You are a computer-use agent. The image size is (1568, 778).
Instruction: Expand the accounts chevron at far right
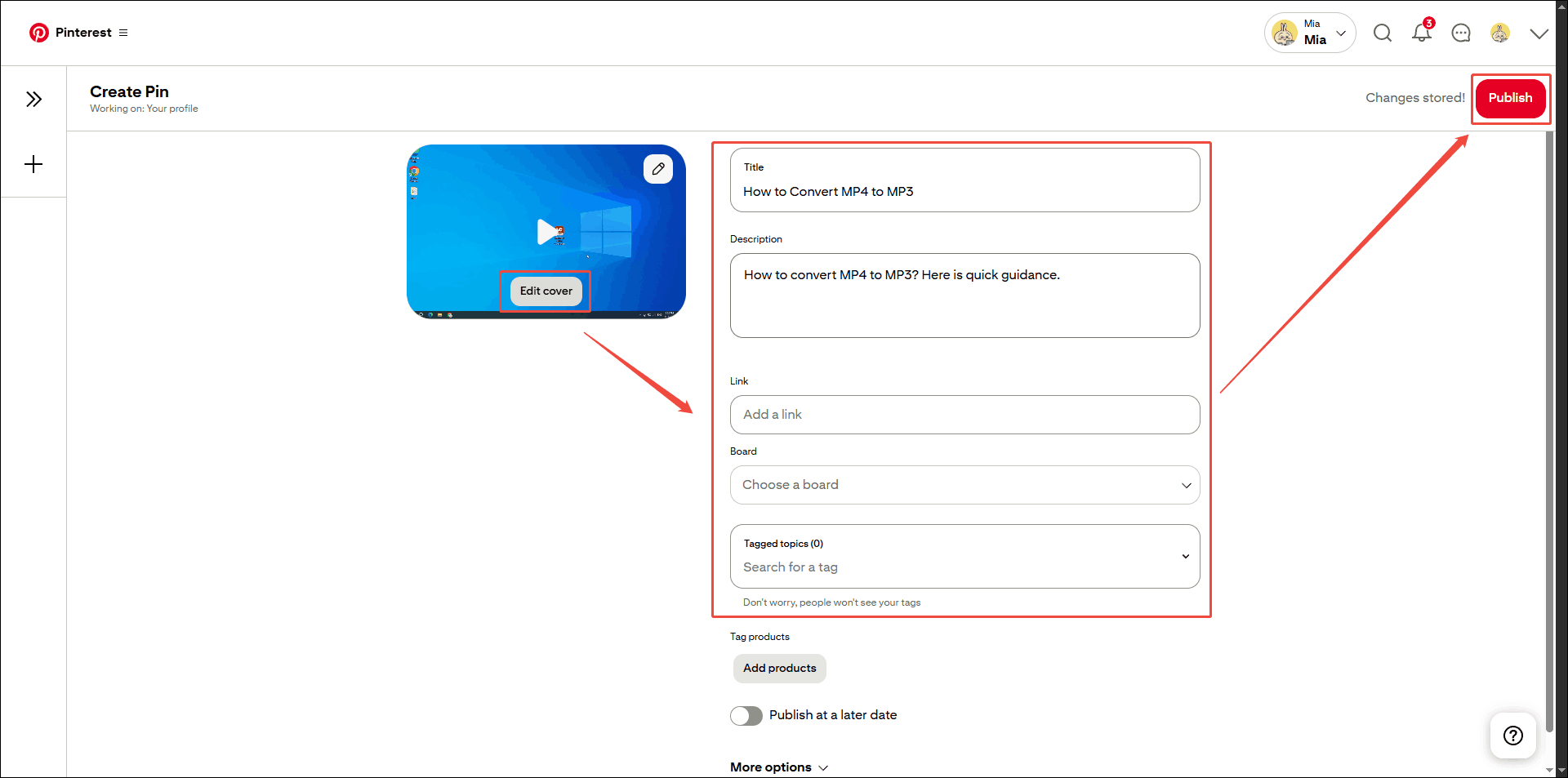click(1539, 33)
